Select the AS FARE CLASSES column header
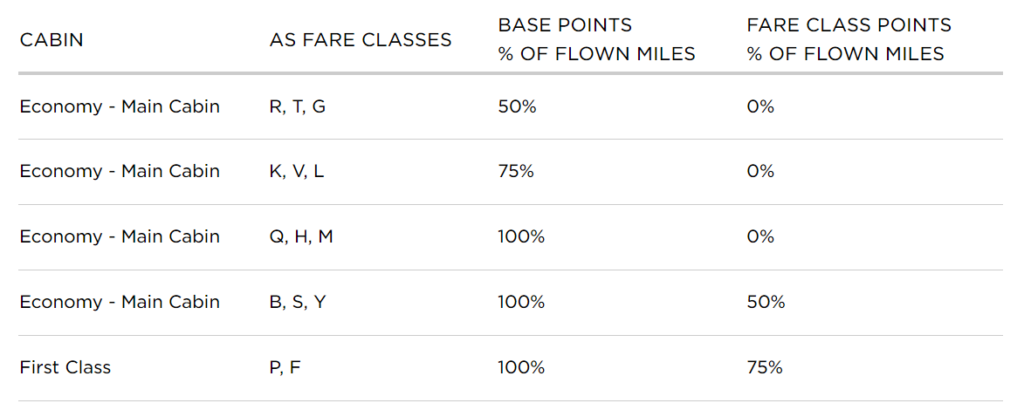 pyautogui.click(x=360, y=40)
